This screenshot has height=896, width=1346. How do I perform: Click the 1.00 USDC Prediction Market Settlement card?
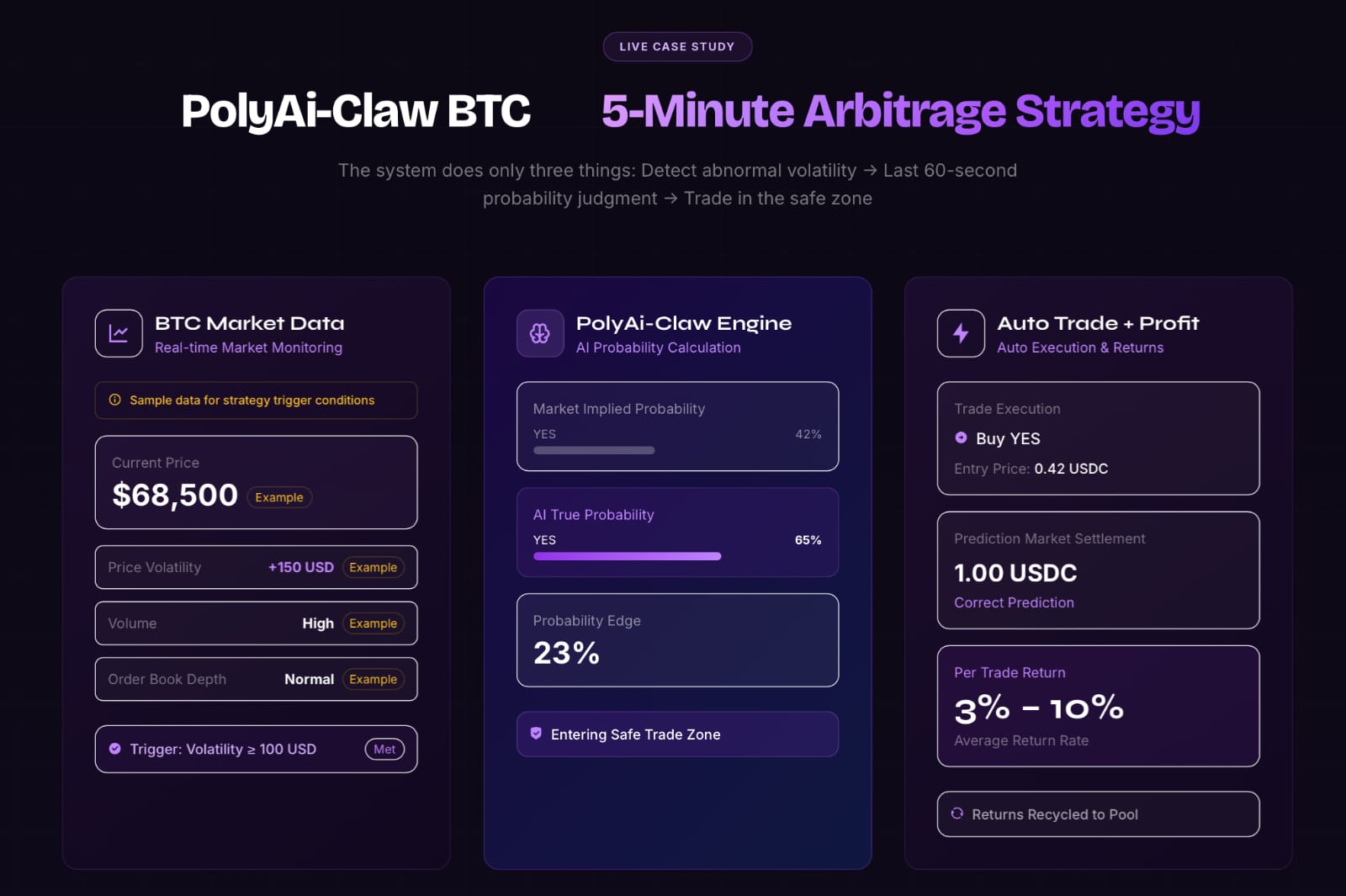tap(1098, 570)
